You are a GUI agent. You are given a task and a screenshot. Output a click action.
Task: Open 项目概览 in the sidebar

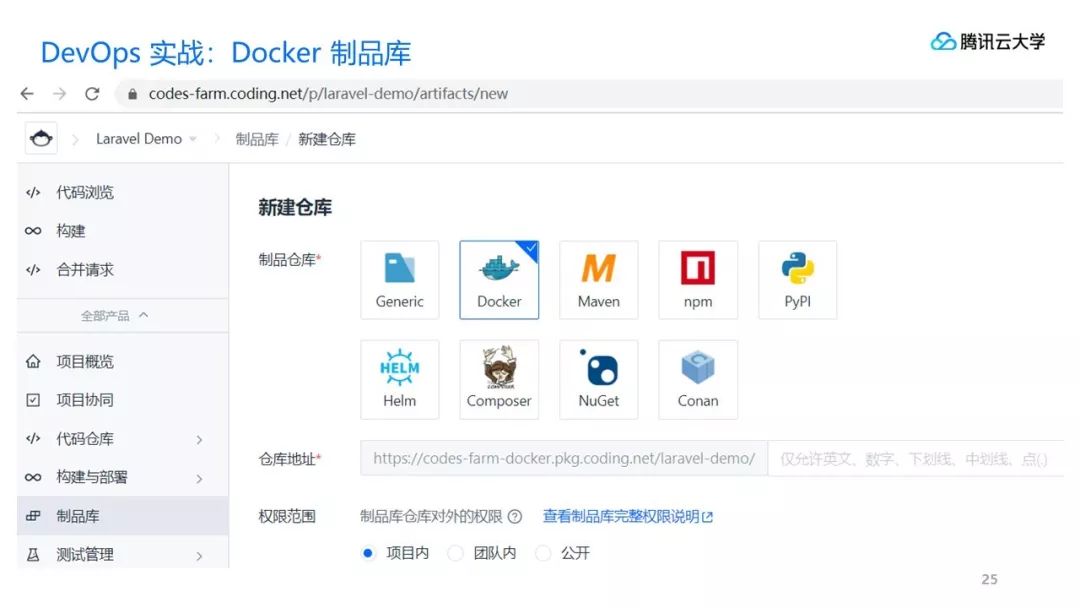click(123, 361)
